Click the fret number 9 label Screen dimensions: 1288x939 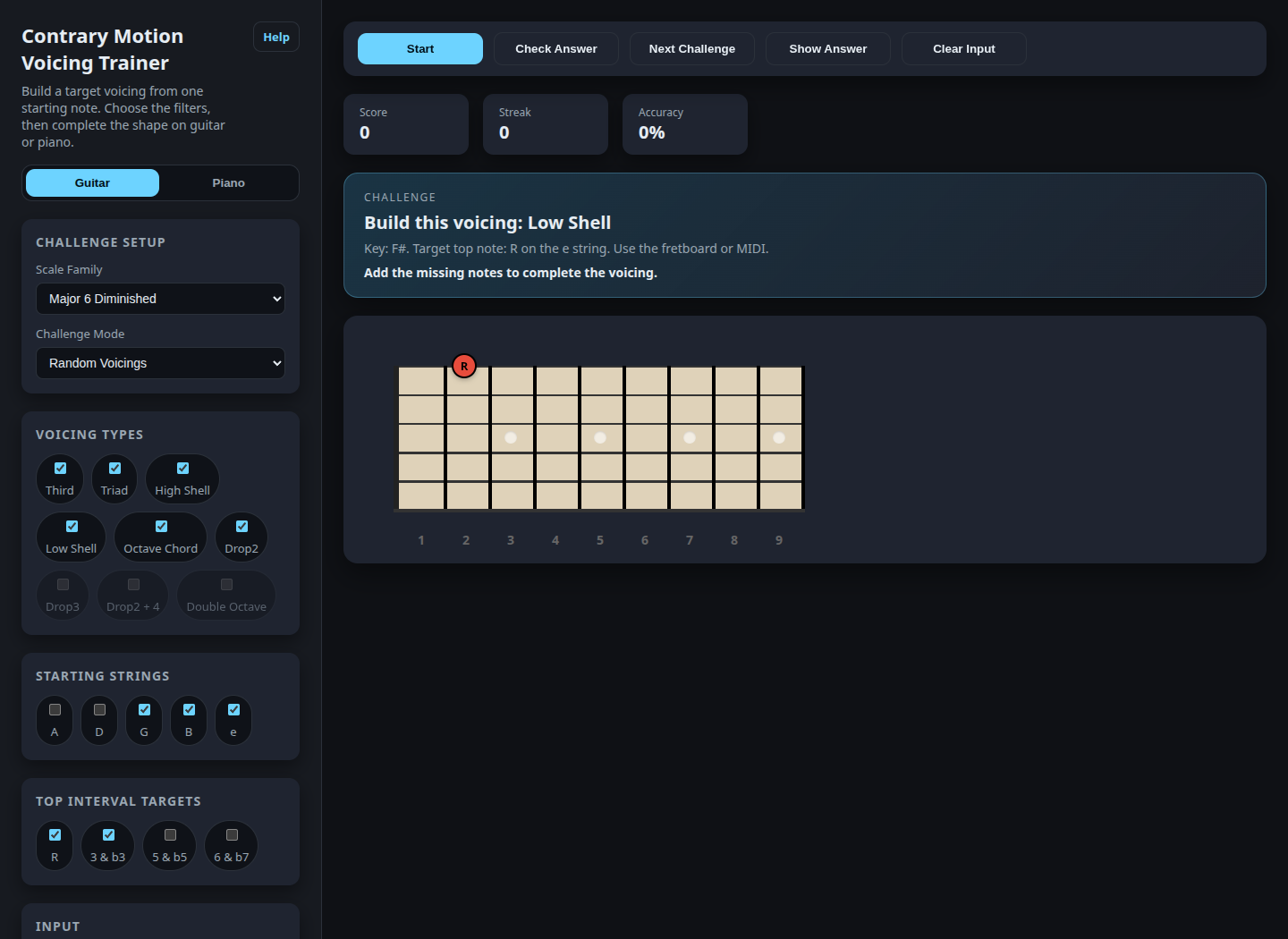[779, 540]
